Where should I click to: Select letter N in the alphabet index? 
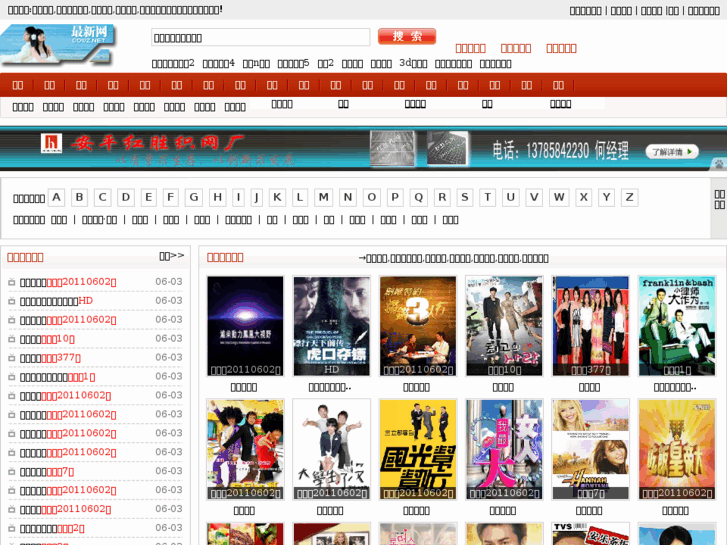pyautogui.click(x=348, y=198)
